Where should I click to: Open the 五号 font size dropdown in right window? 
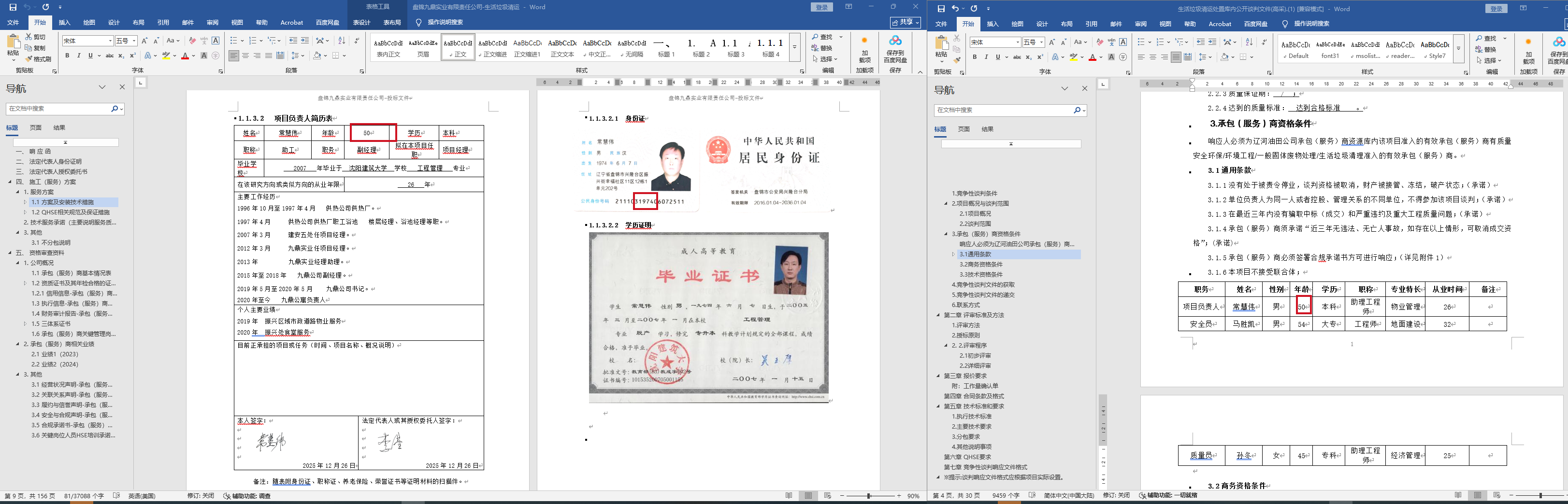1041,42
